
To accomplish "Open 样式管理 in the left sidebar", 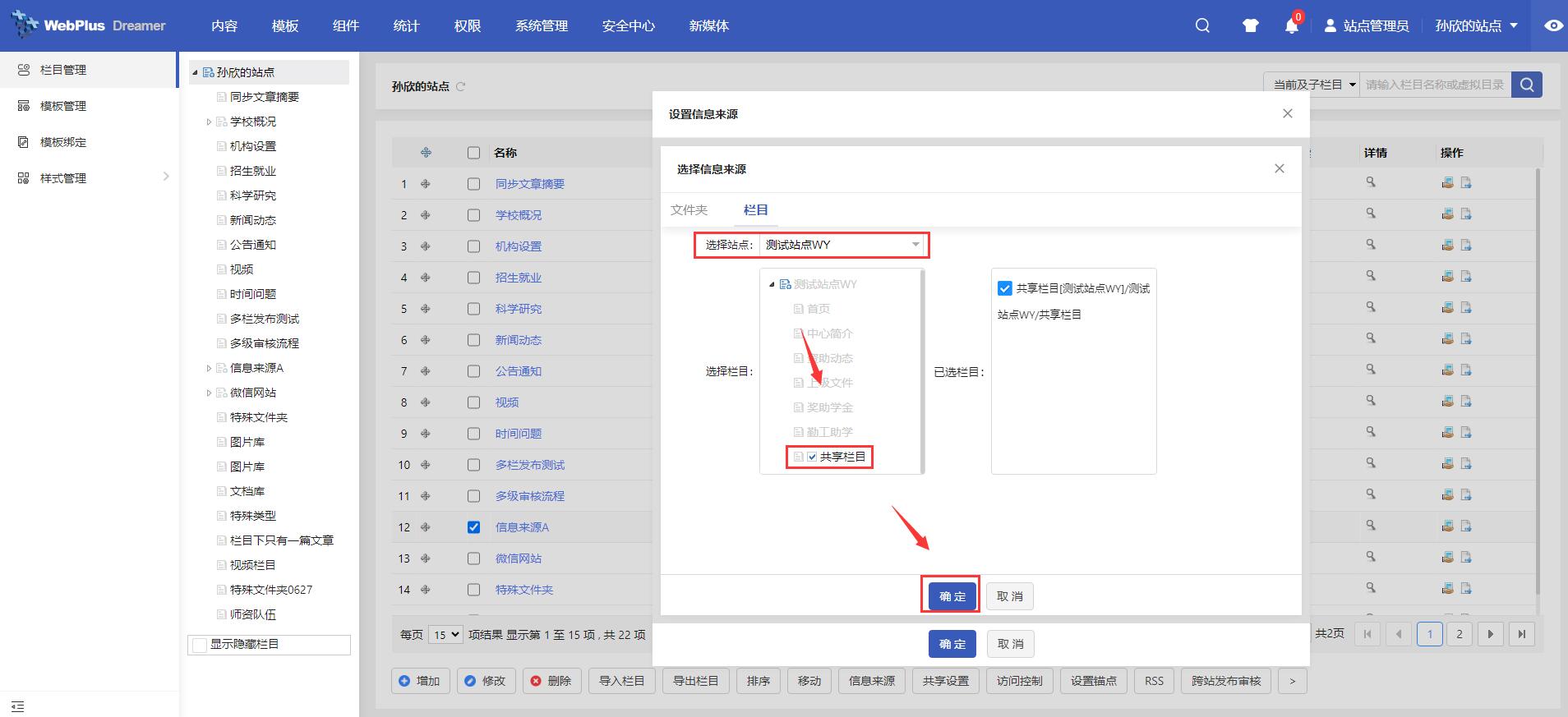I will tap(89, 178).
